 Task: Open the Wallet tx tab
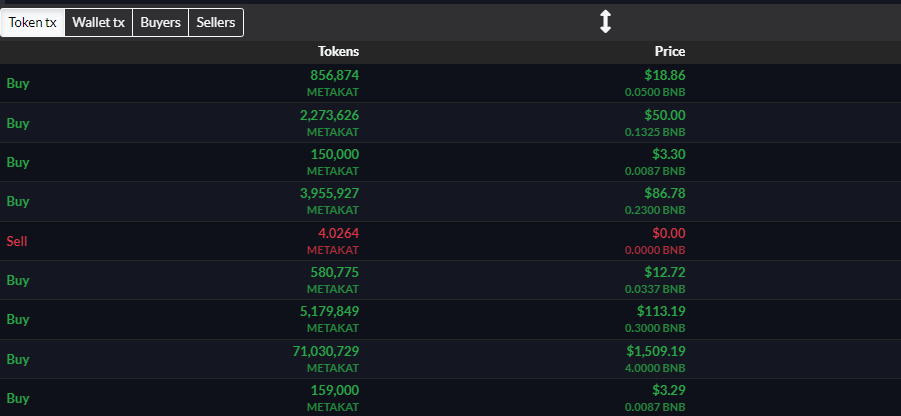pos(98,22)
